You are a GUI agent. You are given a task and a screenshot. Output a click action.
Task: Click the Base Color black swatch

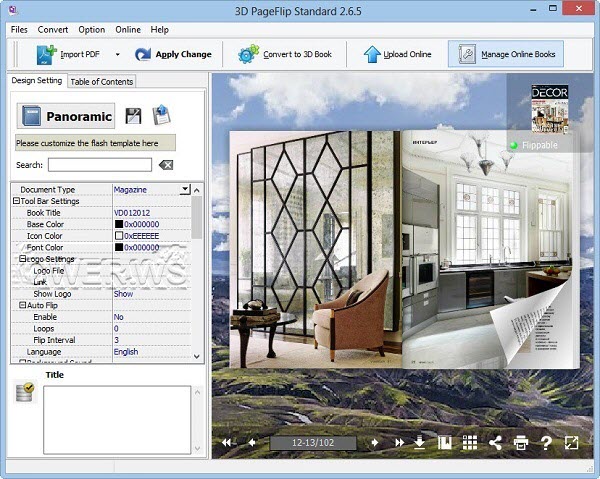click(118, 225)
